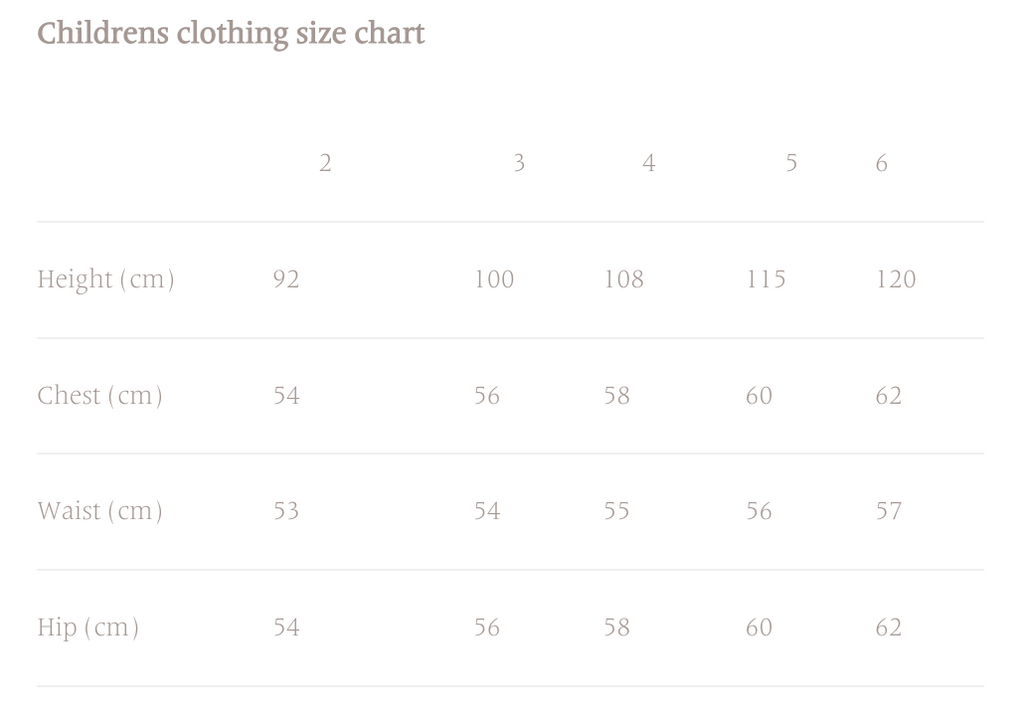
Task: Click the waist value 53
Action: click(x=286, y=511)
